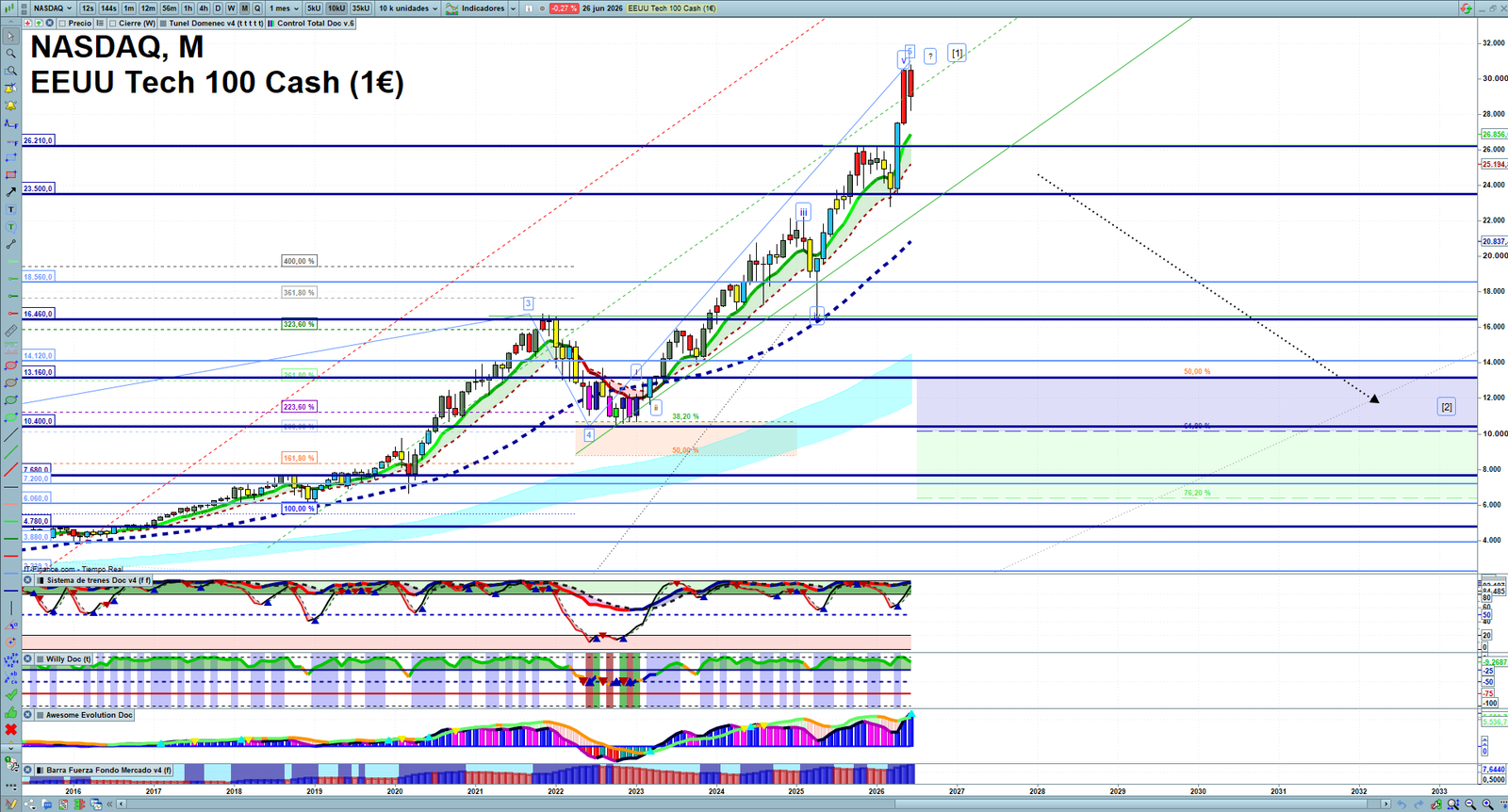Screen dimensions: 1508x812
Task: Click the 26.210,0 price level label
Action: (39, 140)
